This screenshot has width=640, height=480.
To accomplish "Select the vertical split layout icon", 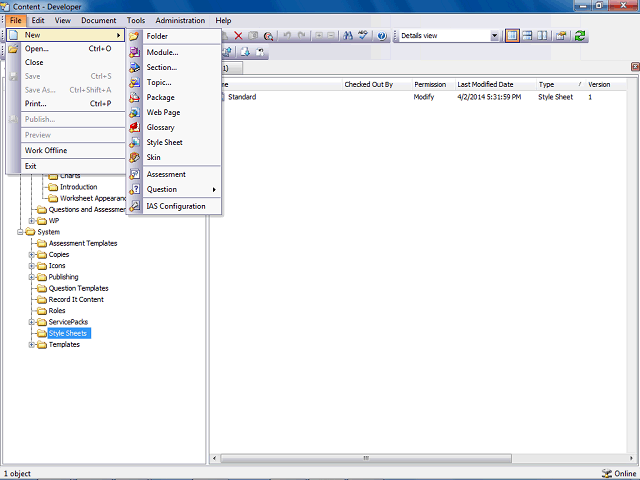I will coord(542,36).
